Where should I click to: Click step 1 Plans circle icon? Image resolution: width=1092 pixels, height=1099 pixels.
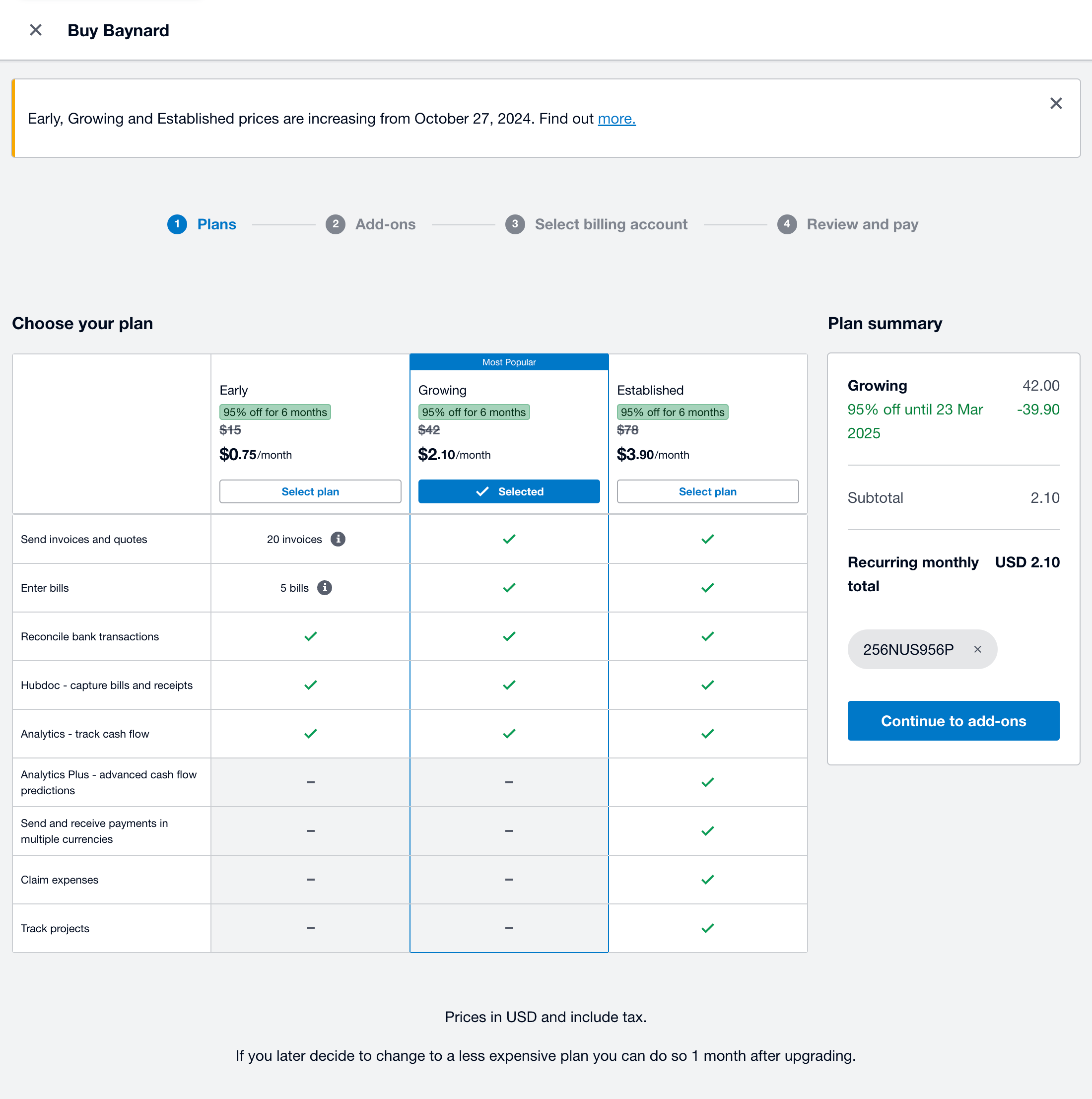[x=177, y=225]
